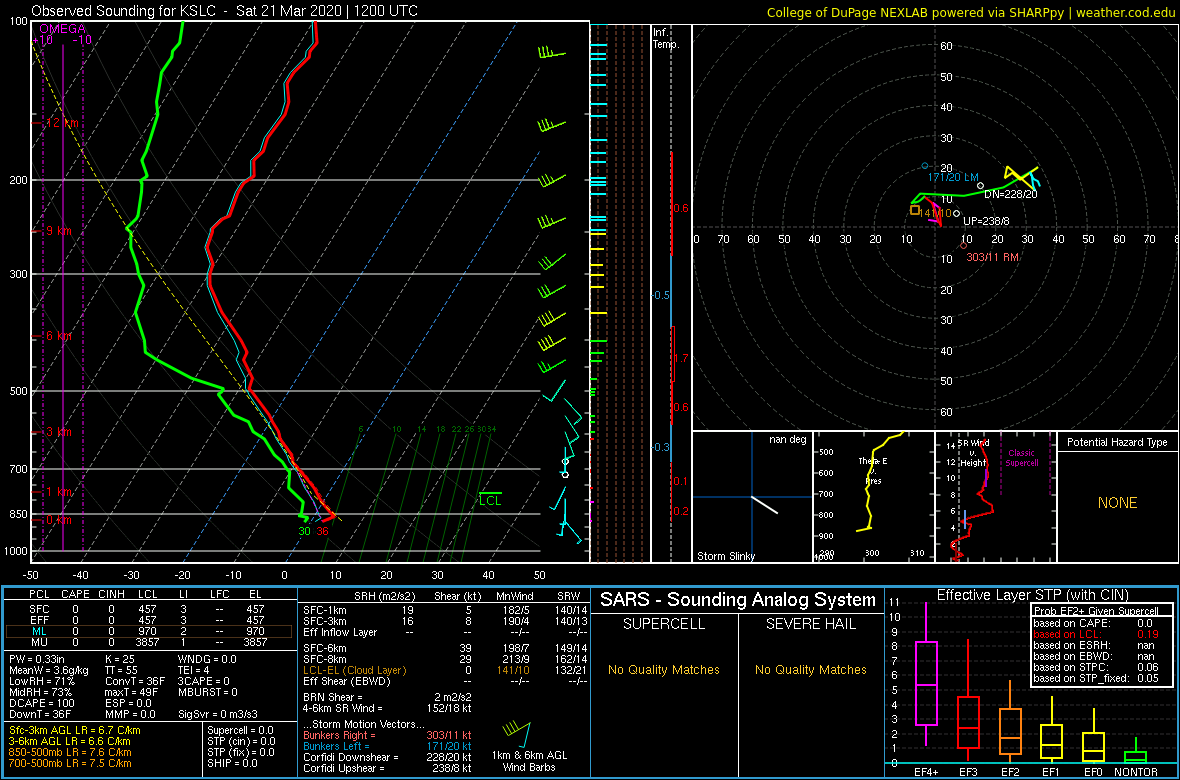Click the Potential Hazard Type NONE text
This screenshot has width=1180, height=780.
tap(1117, 503)
